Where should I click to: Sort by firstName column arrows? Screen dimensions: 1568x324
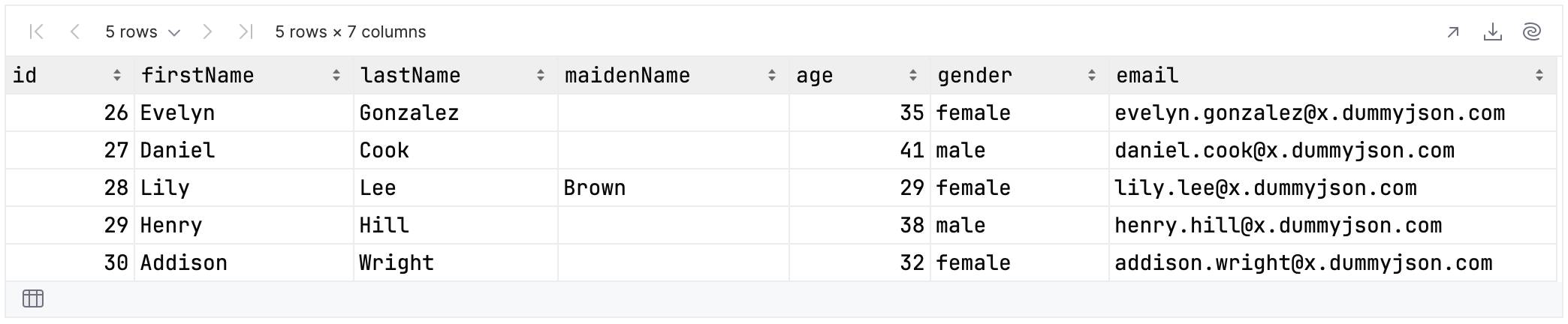[336, 75]
